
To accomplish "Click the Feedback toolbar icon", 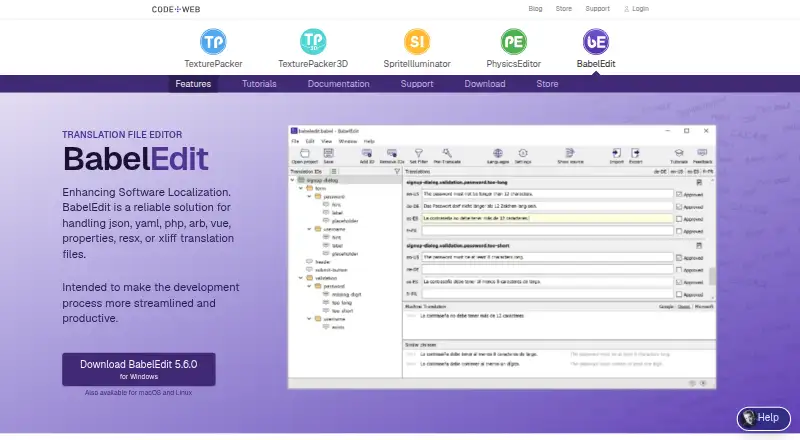I will click(702, 153).
